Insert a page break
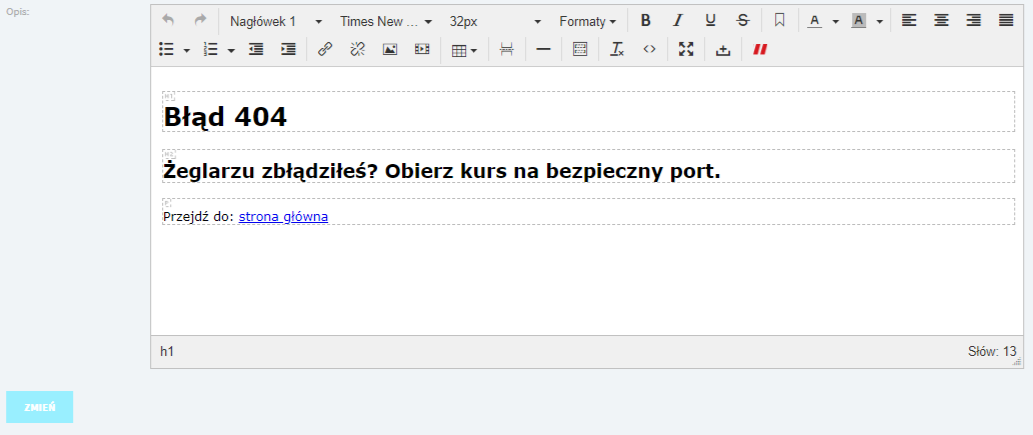The image size is (1033, 435). [x=507, y=49]
